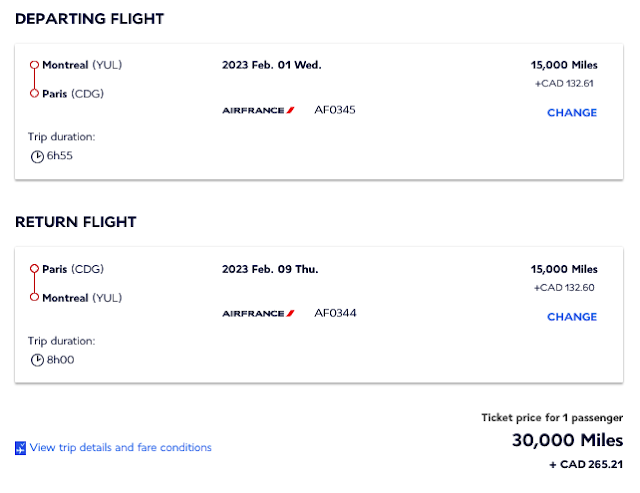Viewport: 640px width, 493px height.
Task: Click the RETURN FLIGHT heading
Action: [76, 222]
